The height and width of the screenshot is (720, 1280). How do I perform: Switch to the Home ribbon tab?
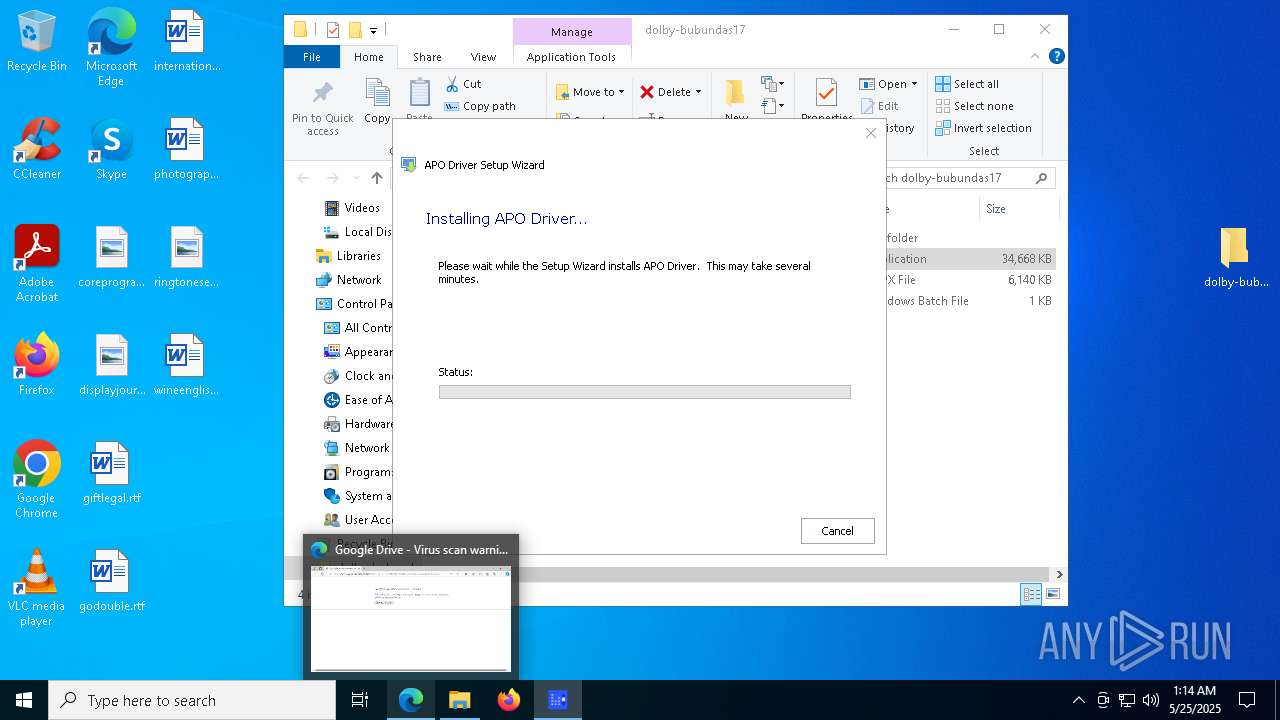coord(368,57)
